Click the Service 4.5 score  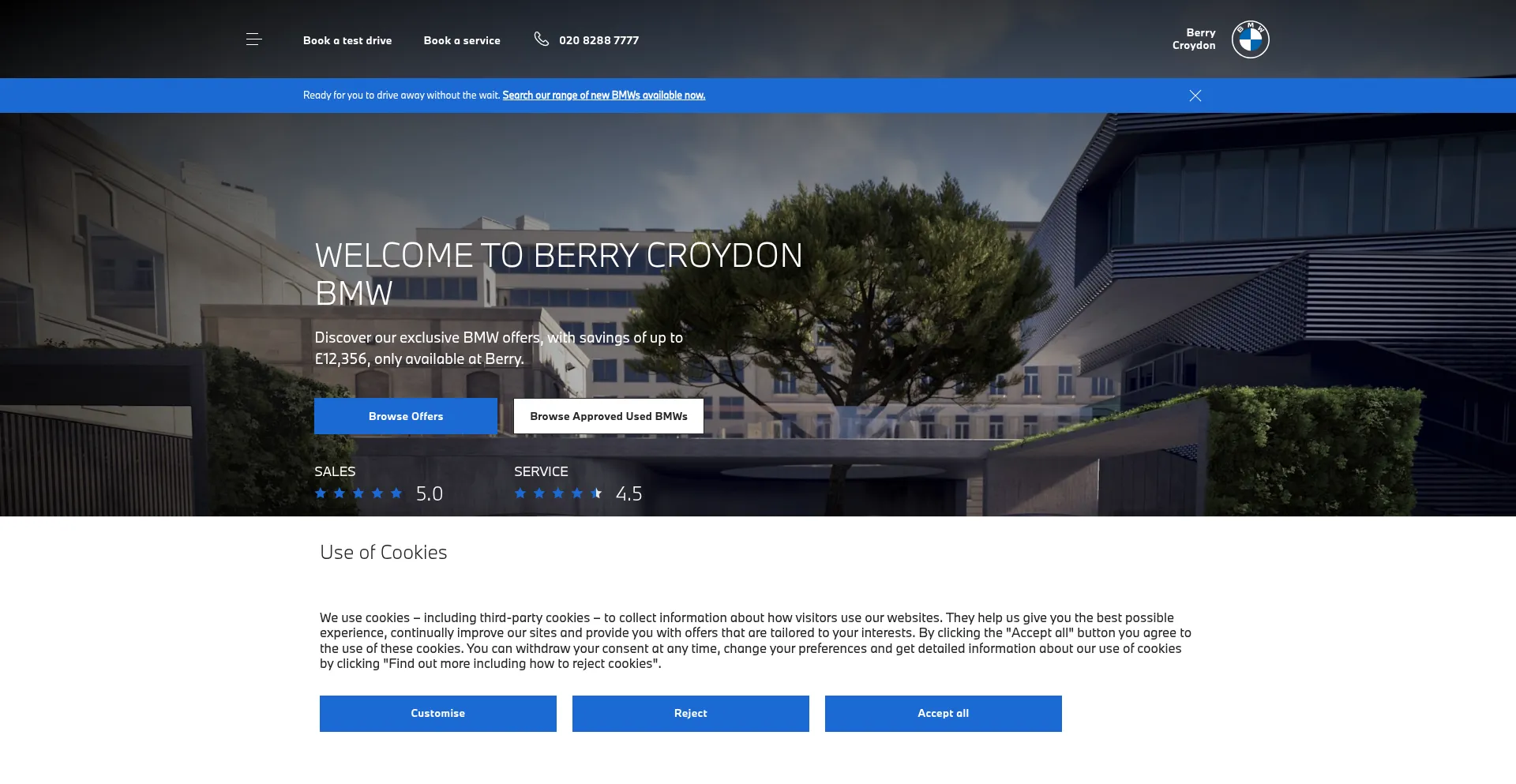[x=629, y=493]
